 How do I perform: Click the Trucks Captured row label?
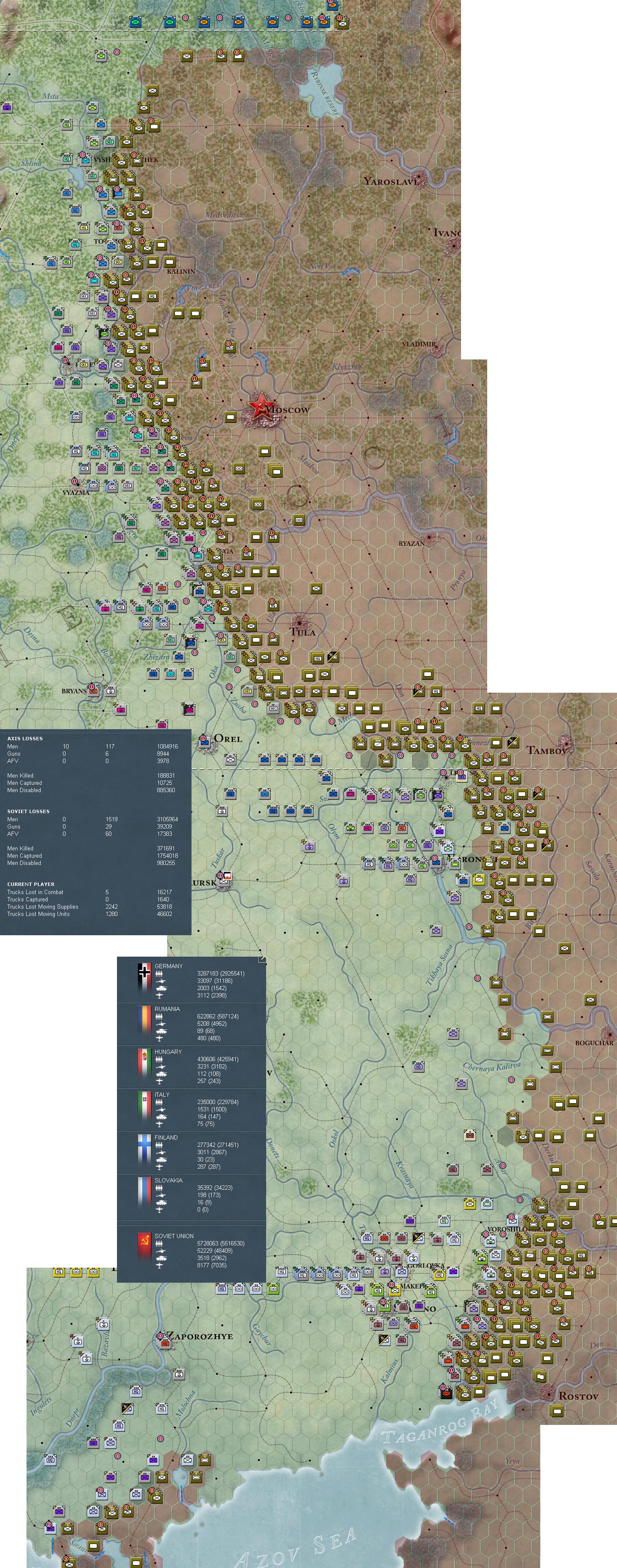click(27, 899)
